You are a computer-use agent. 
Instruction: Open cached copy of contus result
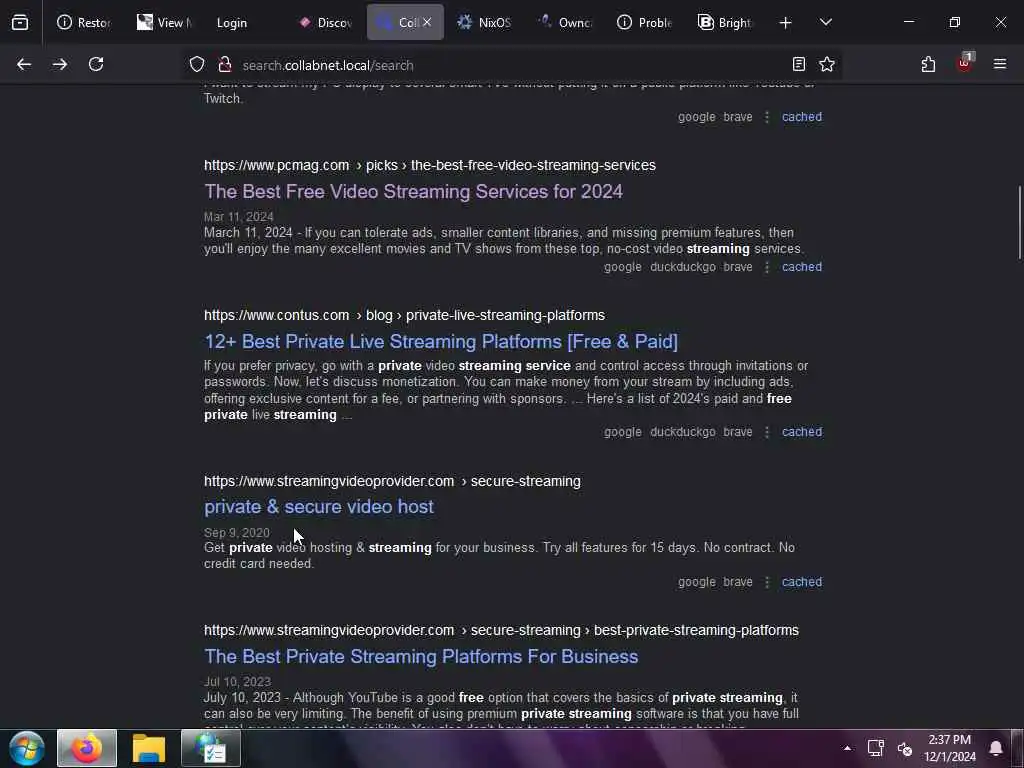pyautogui.click(x=802, y=432)
